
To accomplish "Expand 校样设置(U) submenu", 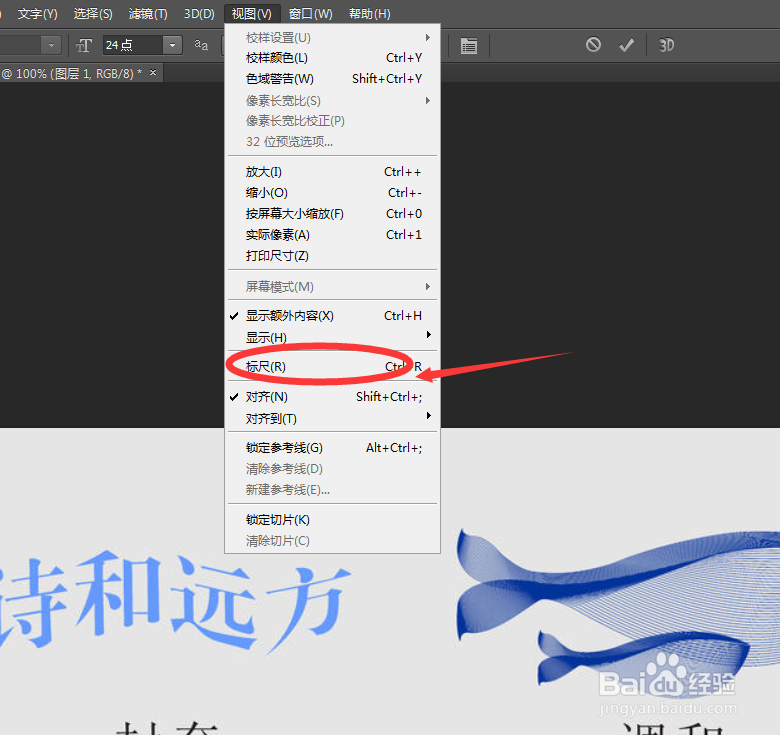I will click(x=332, y=38).
